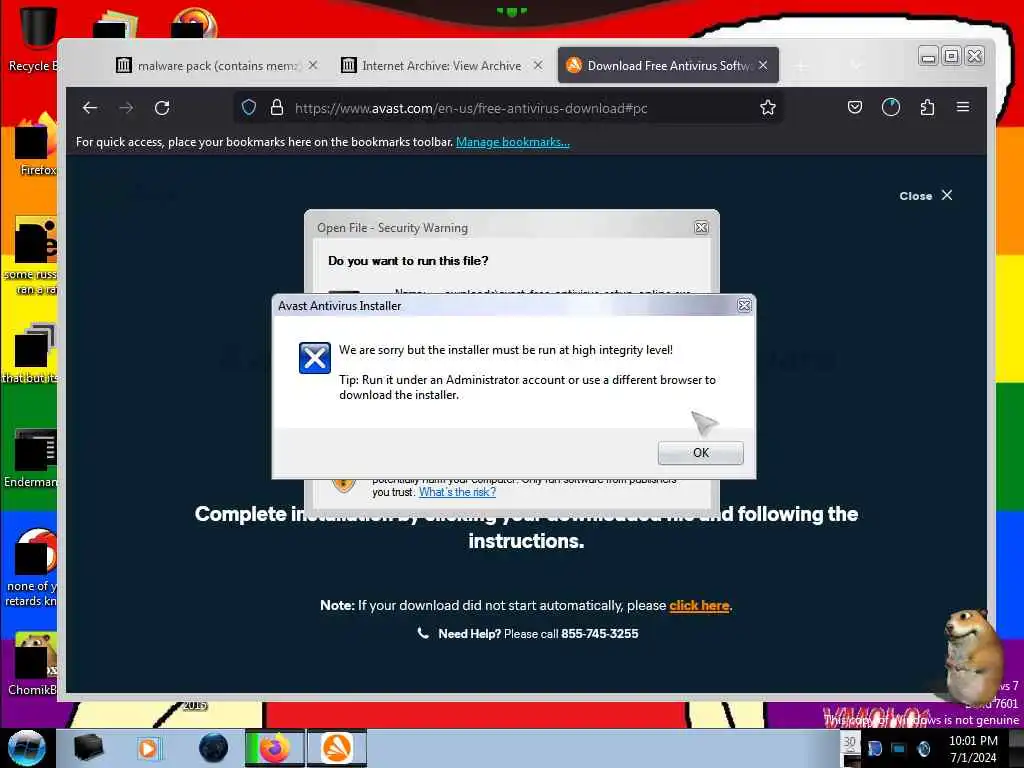
Task: Close the Download Free Antivirus tab
Action: [763, 65]
